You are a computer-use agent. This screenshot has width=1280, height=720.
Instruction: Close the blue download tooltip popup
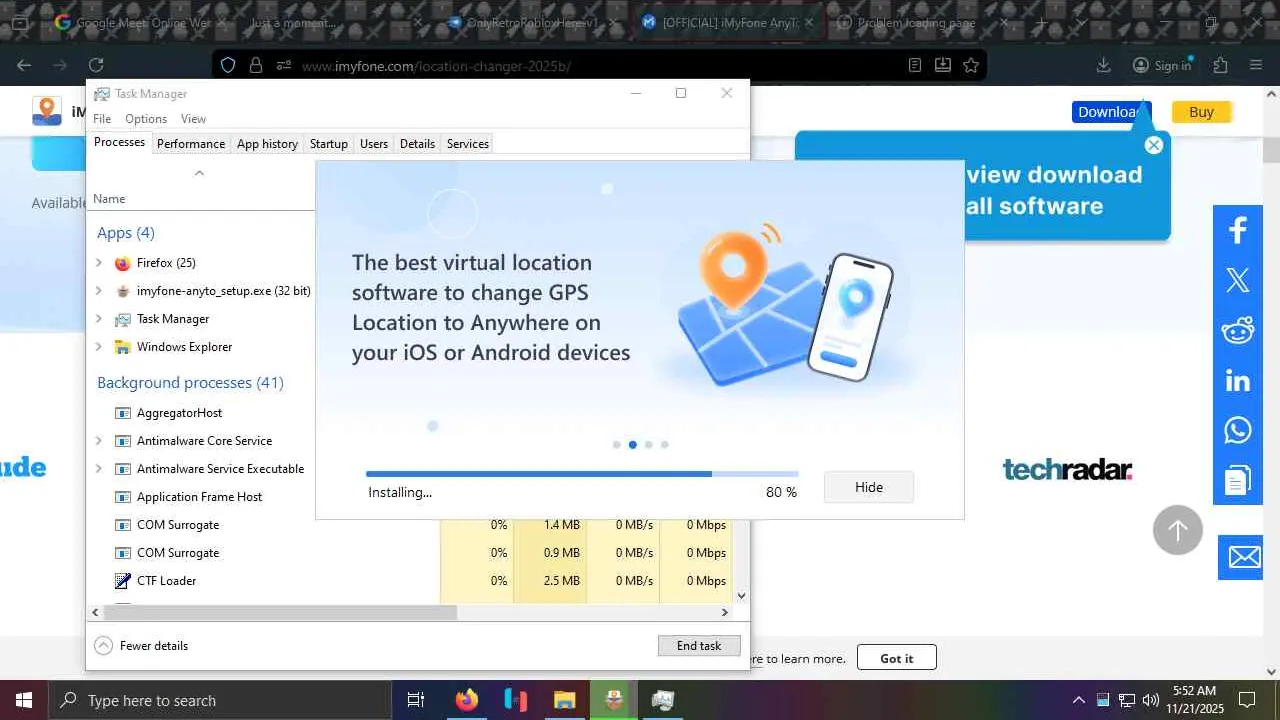click(1154, 145)
